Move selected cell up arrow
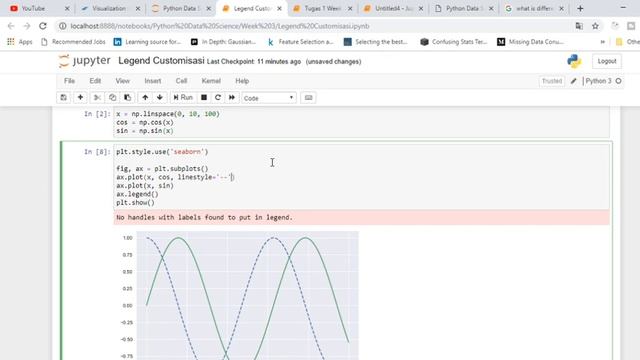Image resolution: width=640 pixels, height=360 pixels. point(145,98)
